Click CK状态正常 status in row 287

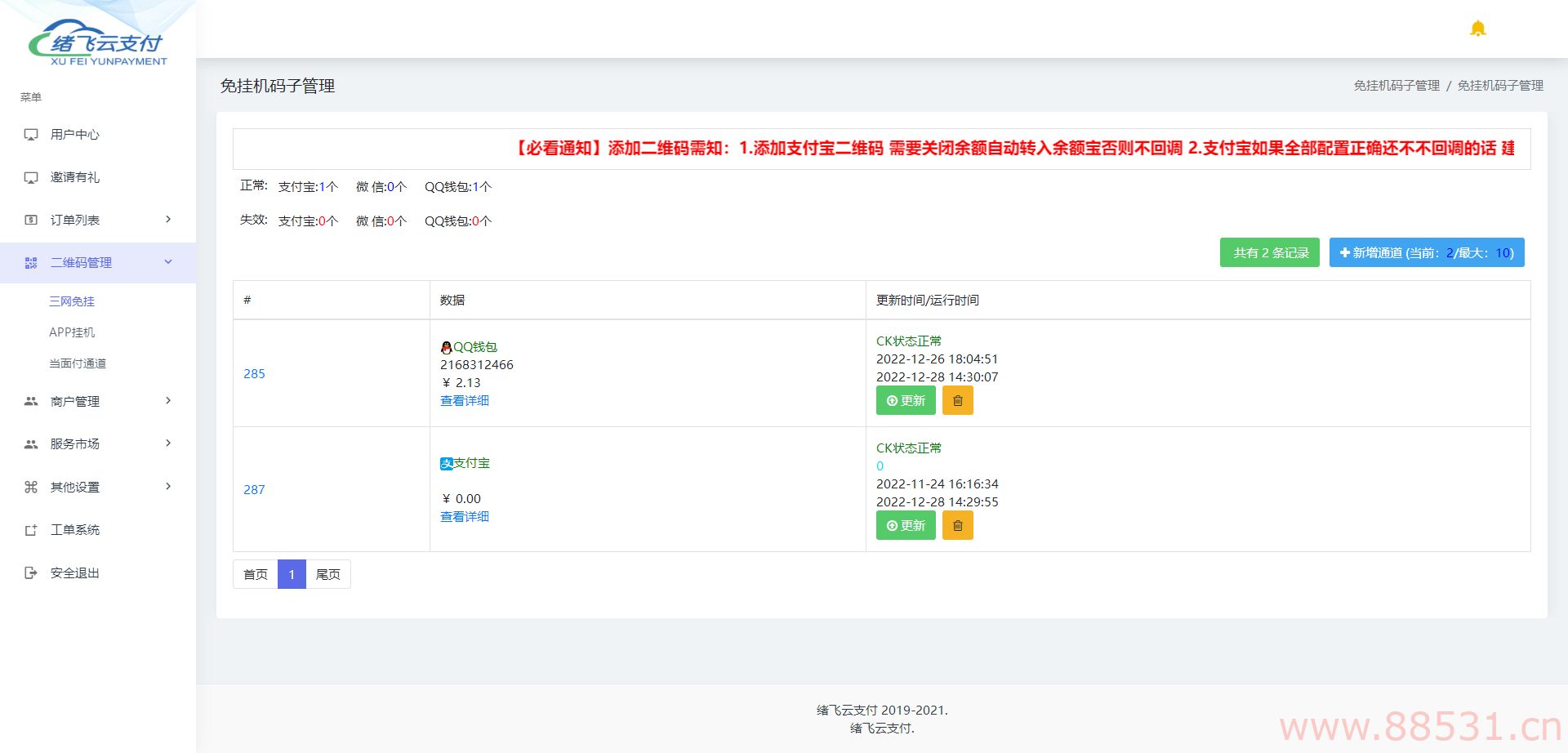click(909, 448)
